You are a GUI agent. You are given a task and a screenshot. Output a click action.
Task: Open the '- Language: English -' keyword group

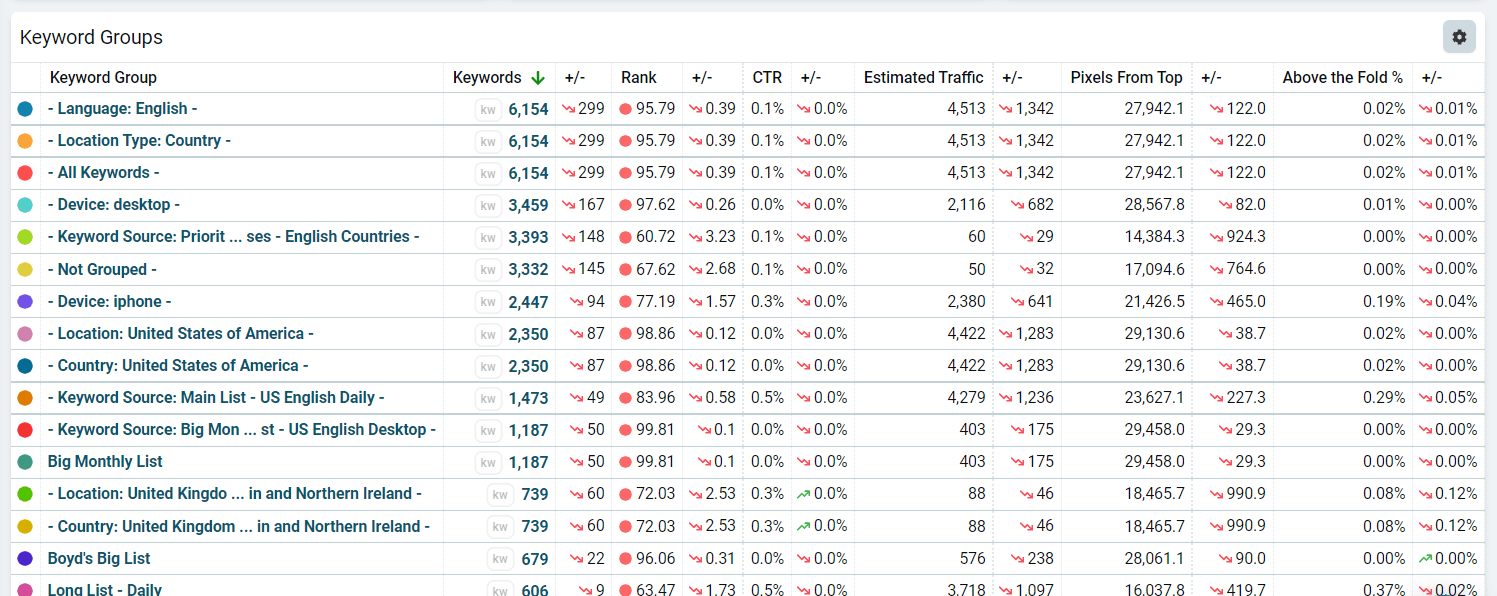pos(122,108)
